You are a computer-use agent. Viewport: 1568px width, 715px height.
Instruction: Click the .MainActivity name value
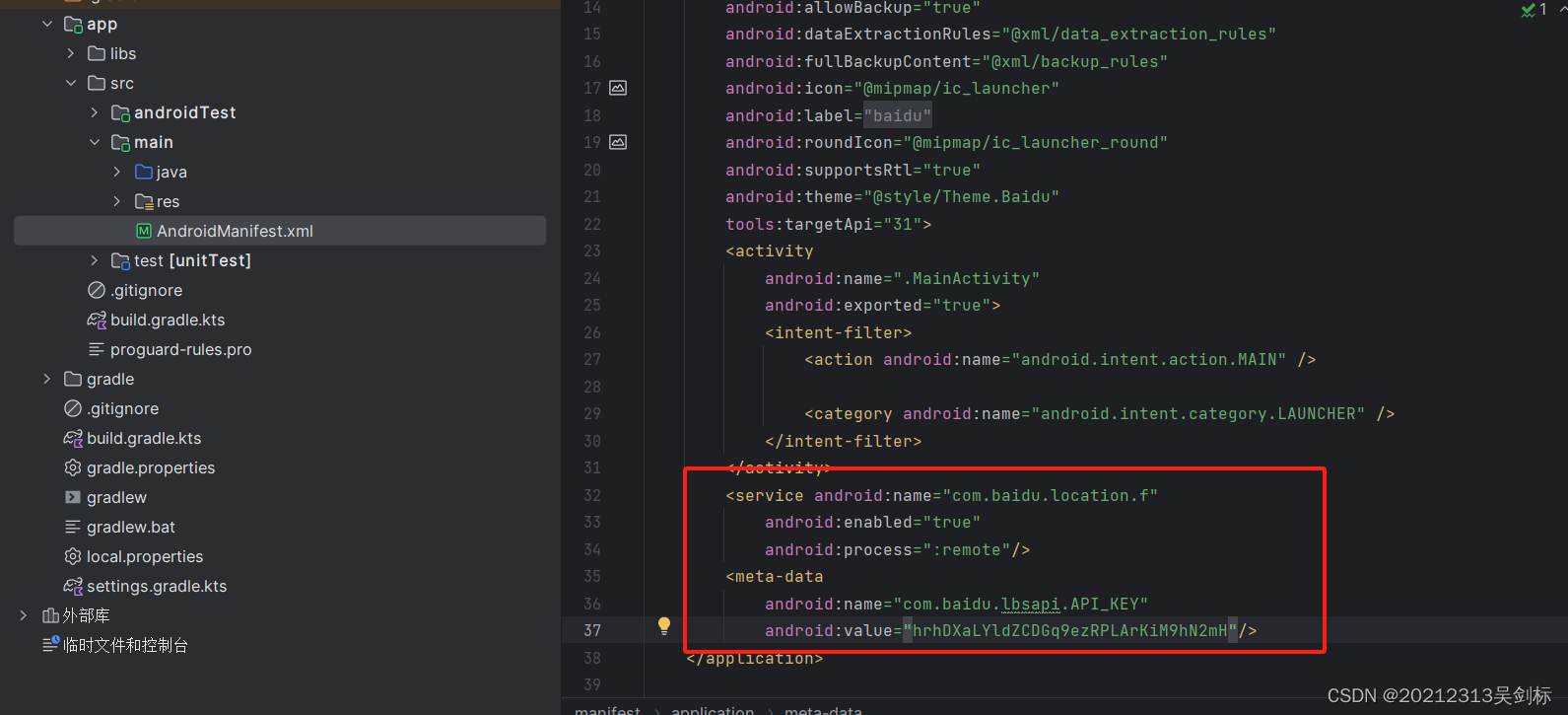click(x=967, y=278)
